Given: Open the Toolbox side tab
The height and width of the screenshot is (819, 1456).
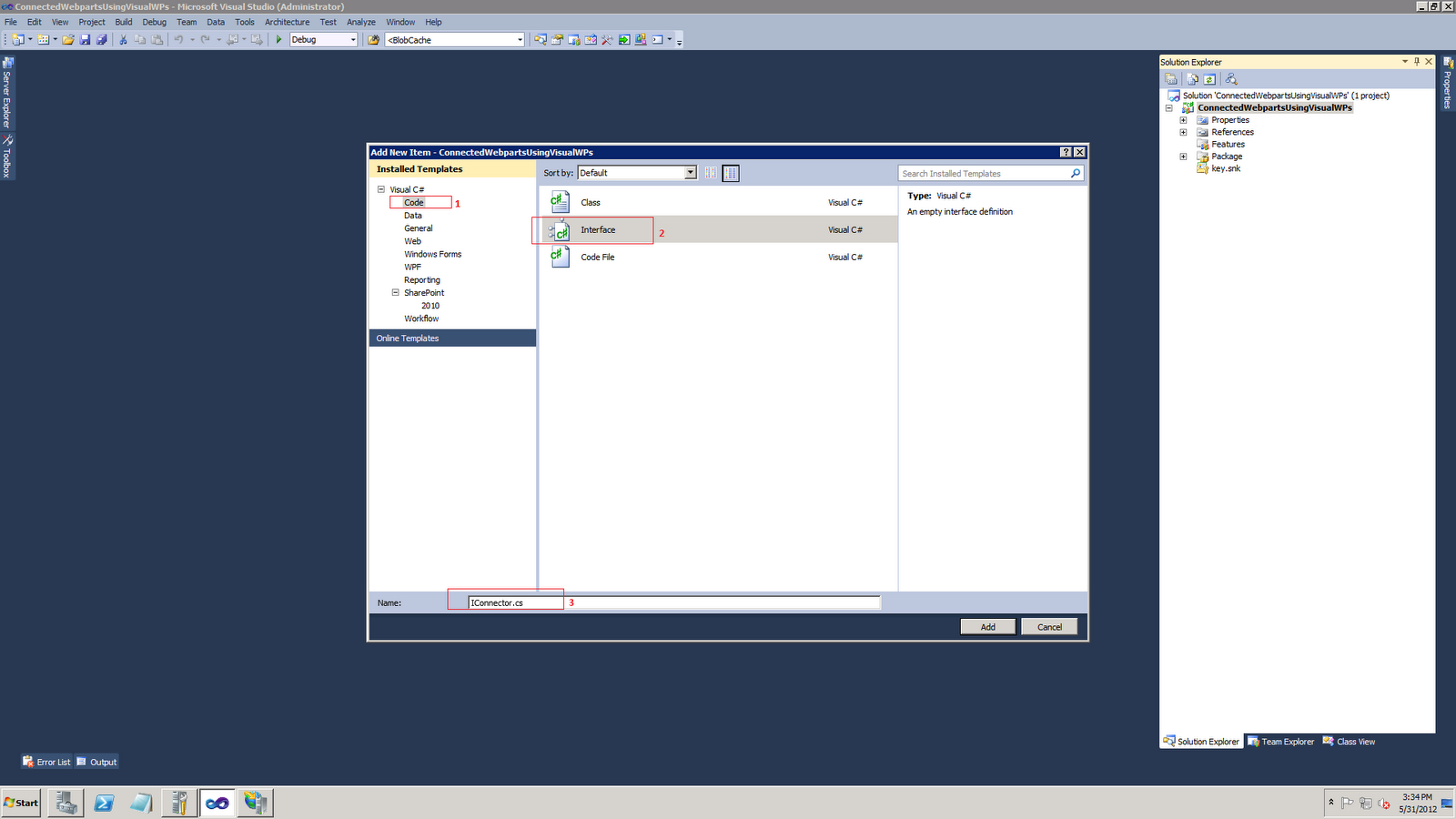Looking at the screenshot, I should click(7, 157).
